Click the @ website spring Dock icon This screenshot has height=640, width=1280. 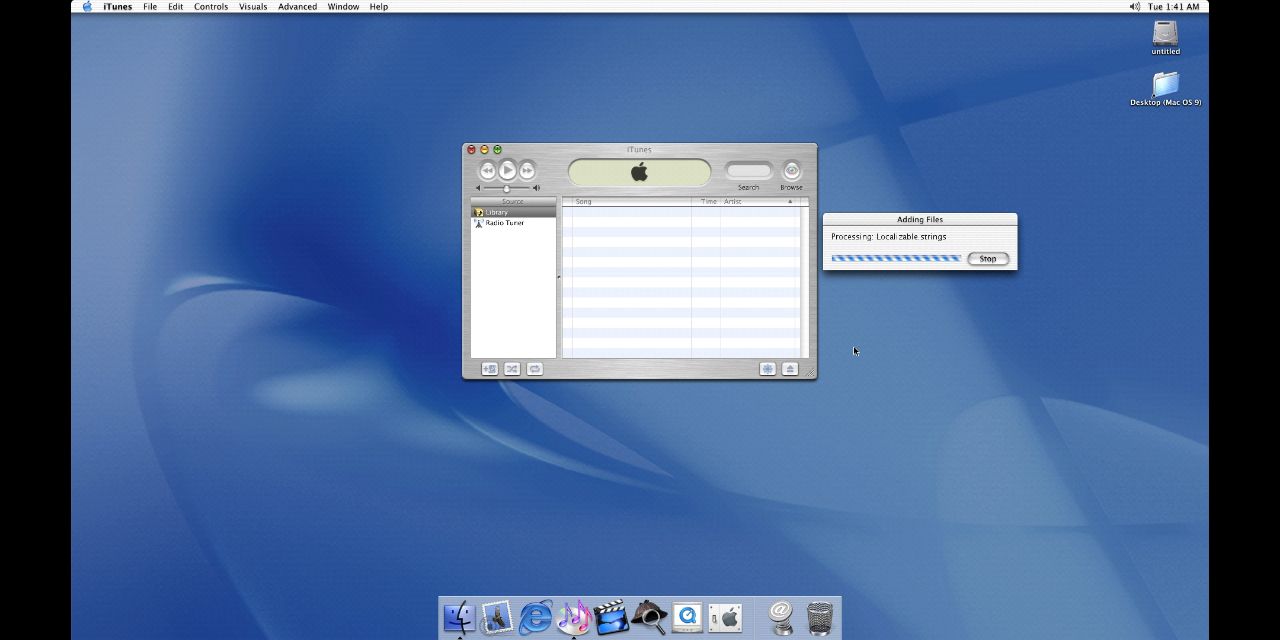click(x=782, y=617)
